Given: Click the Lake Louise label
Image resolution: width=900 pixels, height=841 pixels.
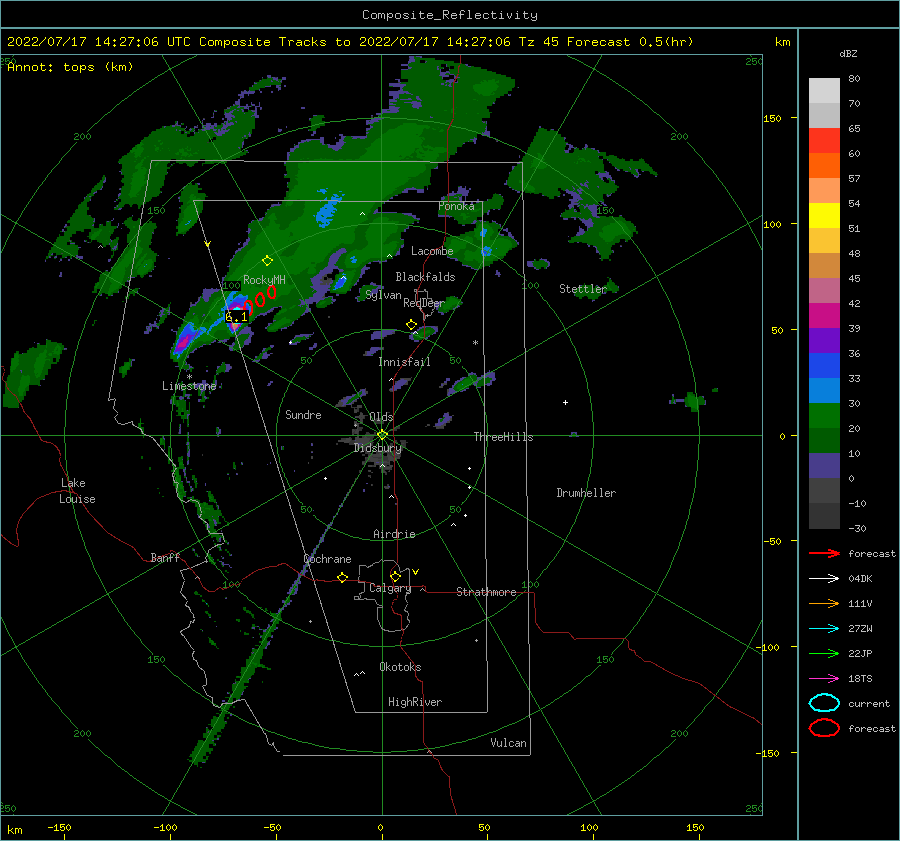Looking at the screenshot, I should (77, 491).
